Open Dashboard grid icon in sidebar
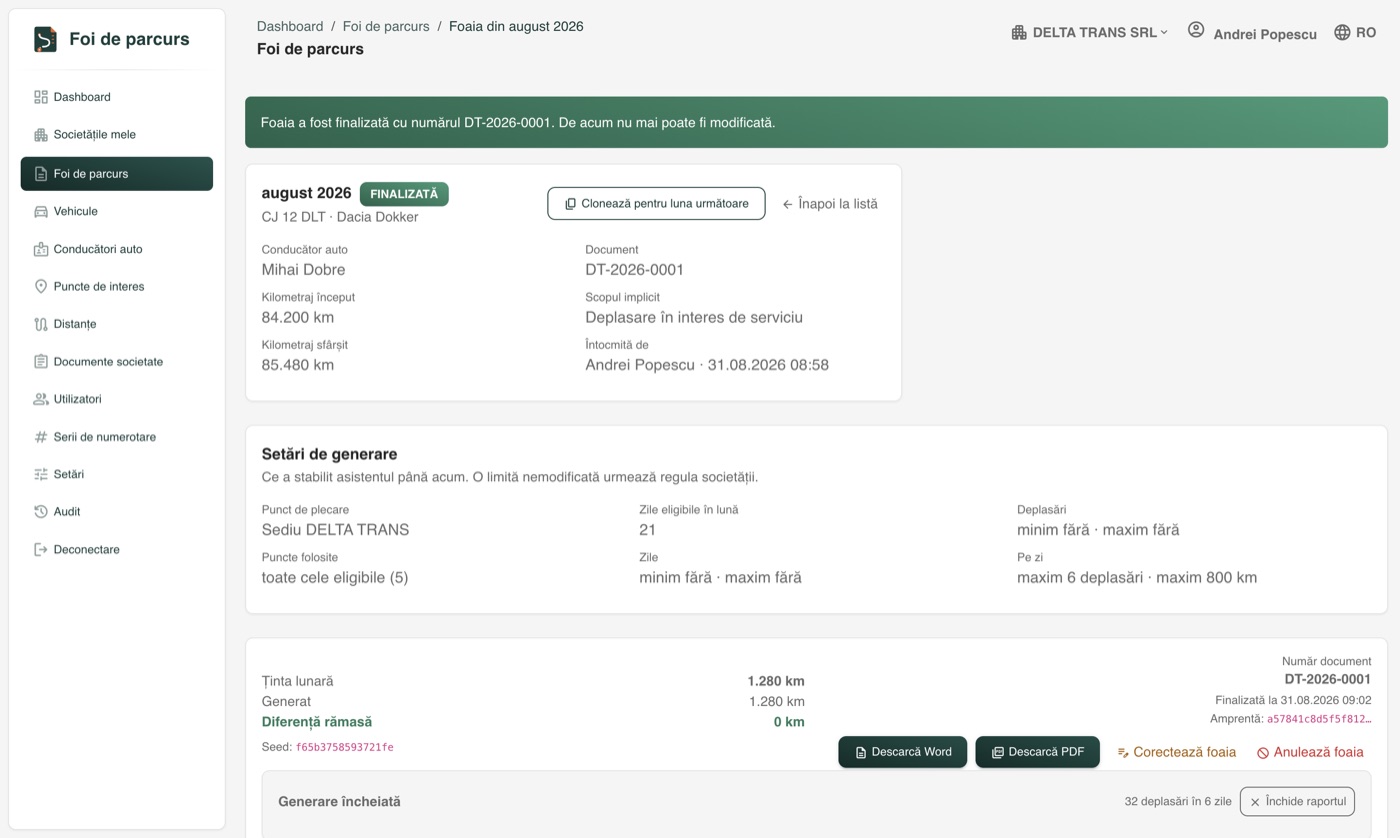The image size is (1400, 838). click(41, 97)
